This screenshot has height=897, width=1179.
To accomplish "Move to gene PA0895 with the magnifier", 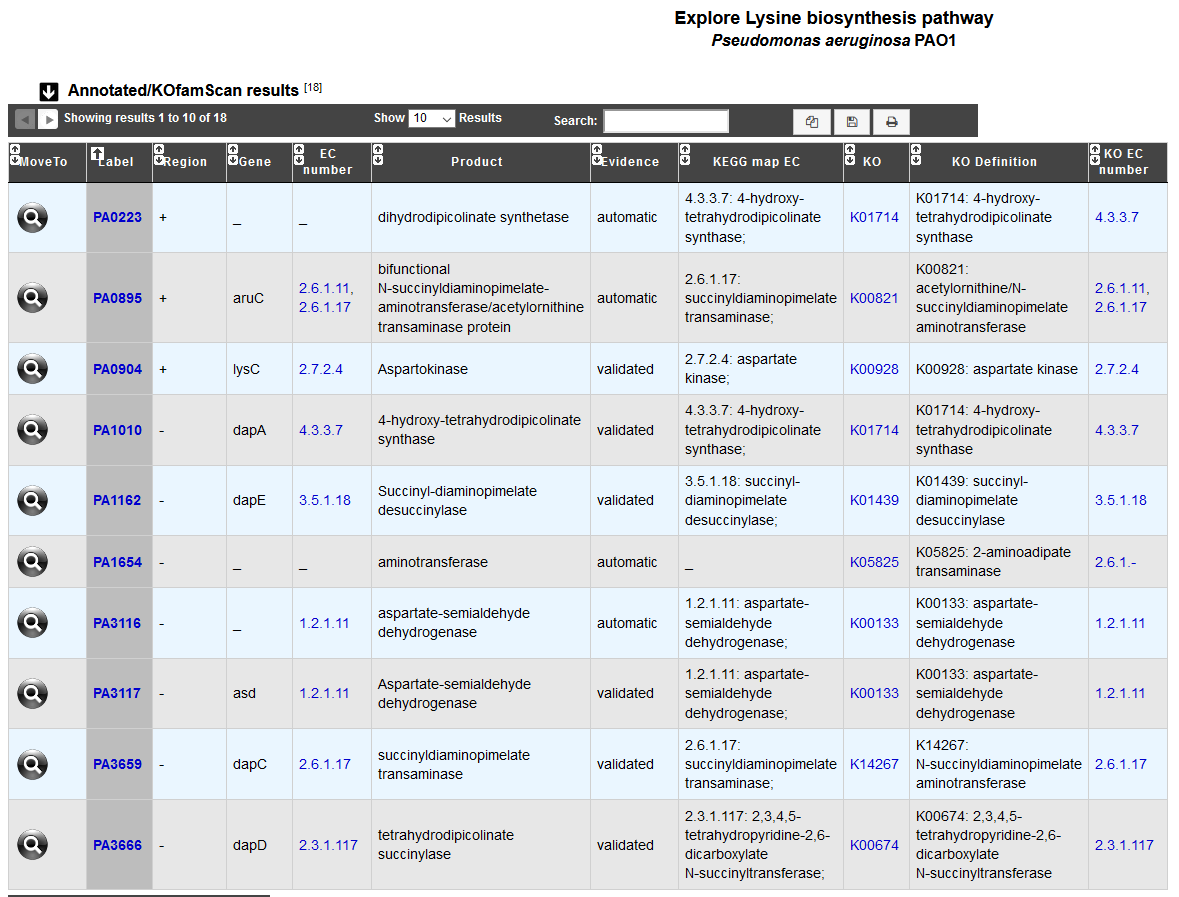I will [32, 298].
